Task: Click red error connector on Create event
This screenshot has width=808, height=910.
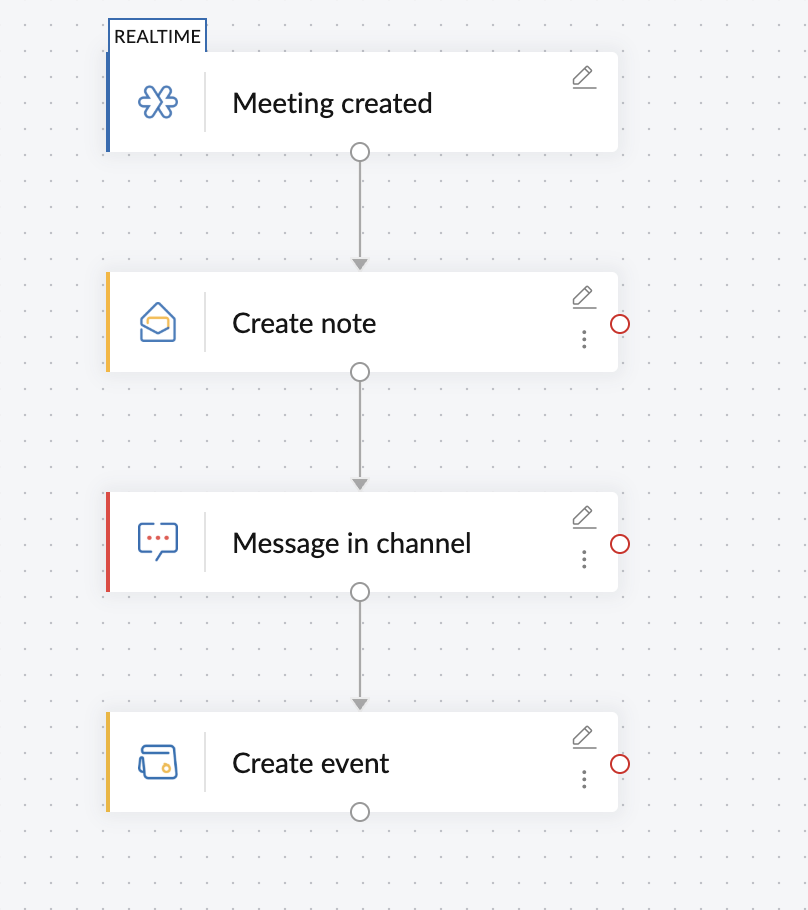Action: point(620,764)
